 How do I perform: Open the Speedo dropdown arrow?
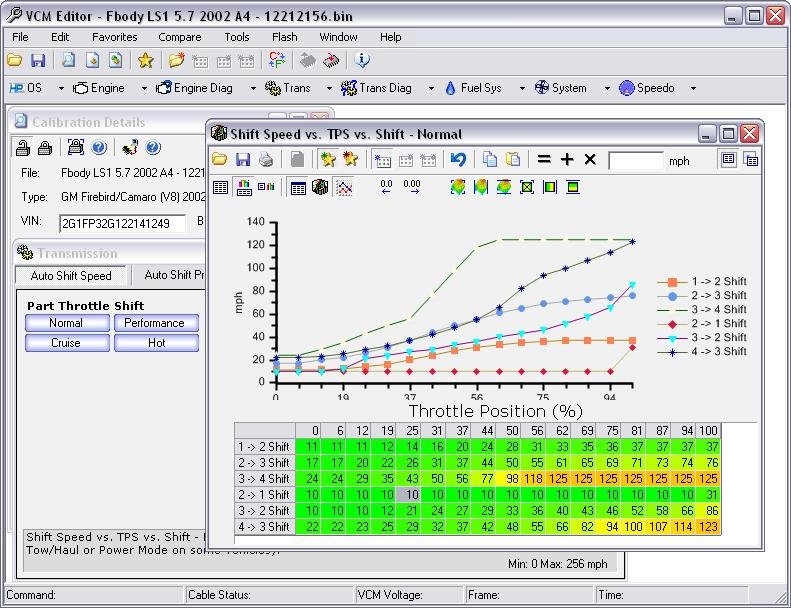[693, 89]
